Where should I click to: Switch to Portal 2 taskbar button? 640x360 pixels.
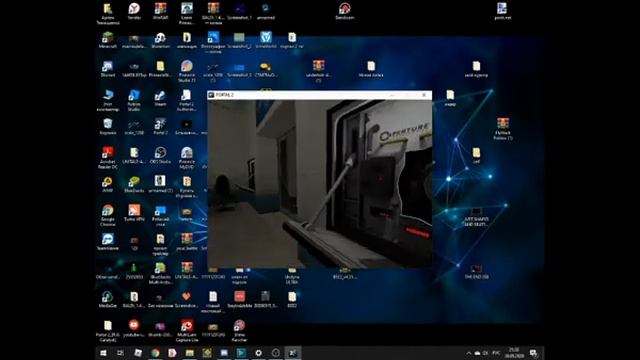point(293,353)
